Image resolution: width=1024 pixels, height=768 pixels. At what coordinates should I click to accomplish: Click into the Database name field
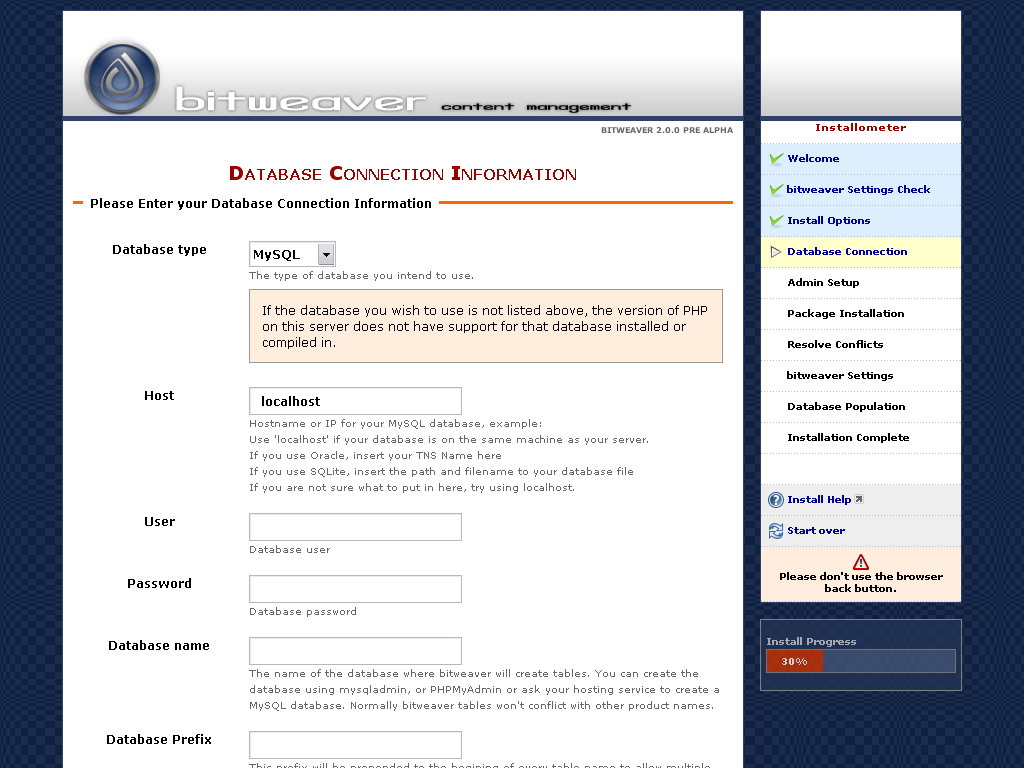click(x=355, y=651)
